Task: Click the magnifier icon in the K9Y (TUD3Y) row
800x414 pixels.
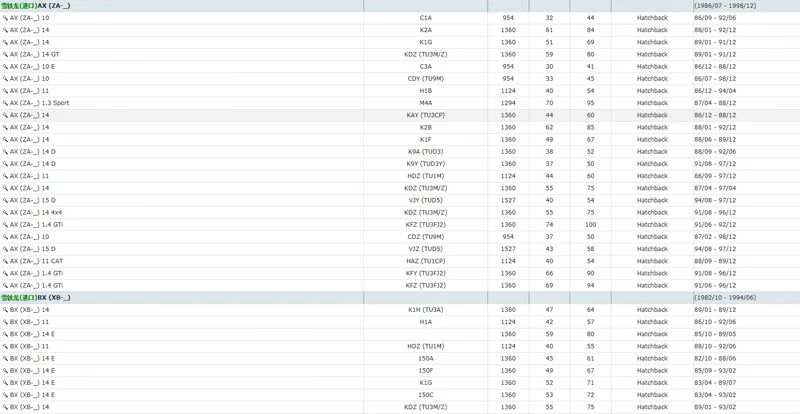Action: click(5, 164)
